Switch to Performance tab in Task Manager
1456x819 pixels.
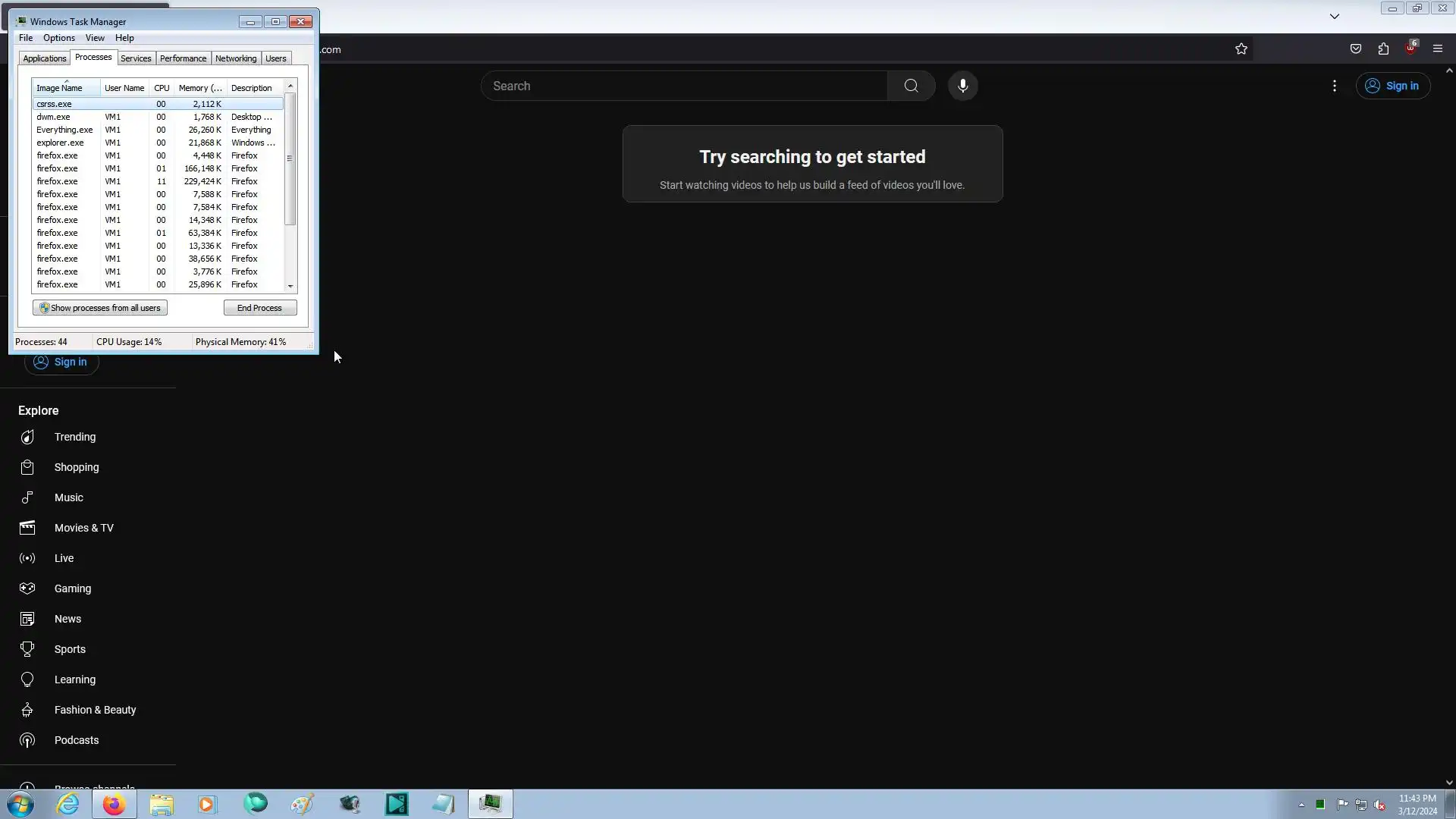[x=183, y=58]
